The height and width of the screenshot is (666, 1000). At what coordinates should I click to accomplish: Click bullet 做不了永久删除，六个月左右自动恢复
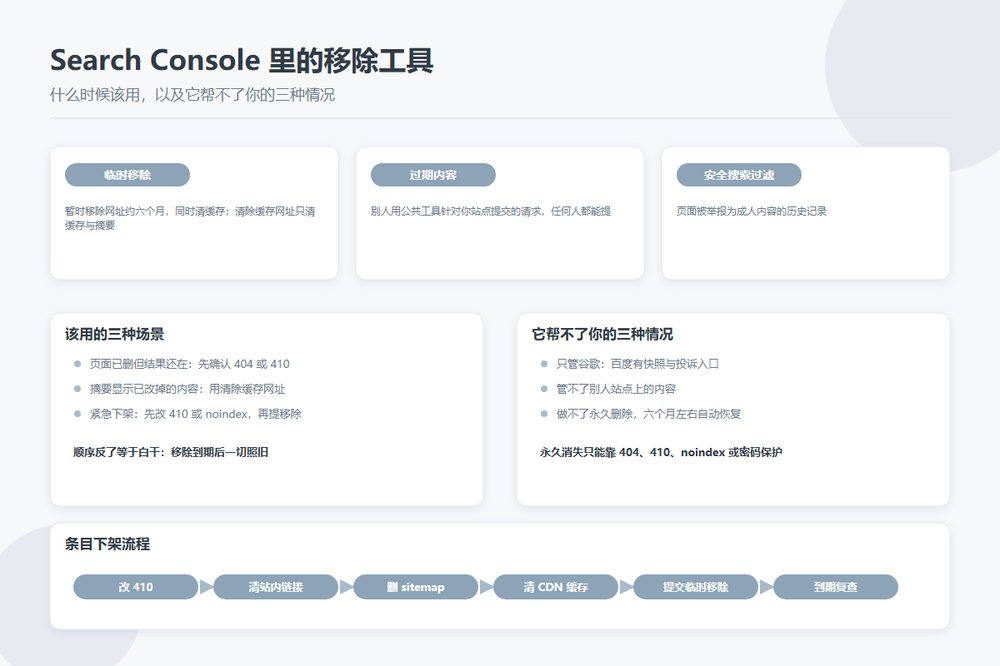pyautogui.click(x=649, y=414)
